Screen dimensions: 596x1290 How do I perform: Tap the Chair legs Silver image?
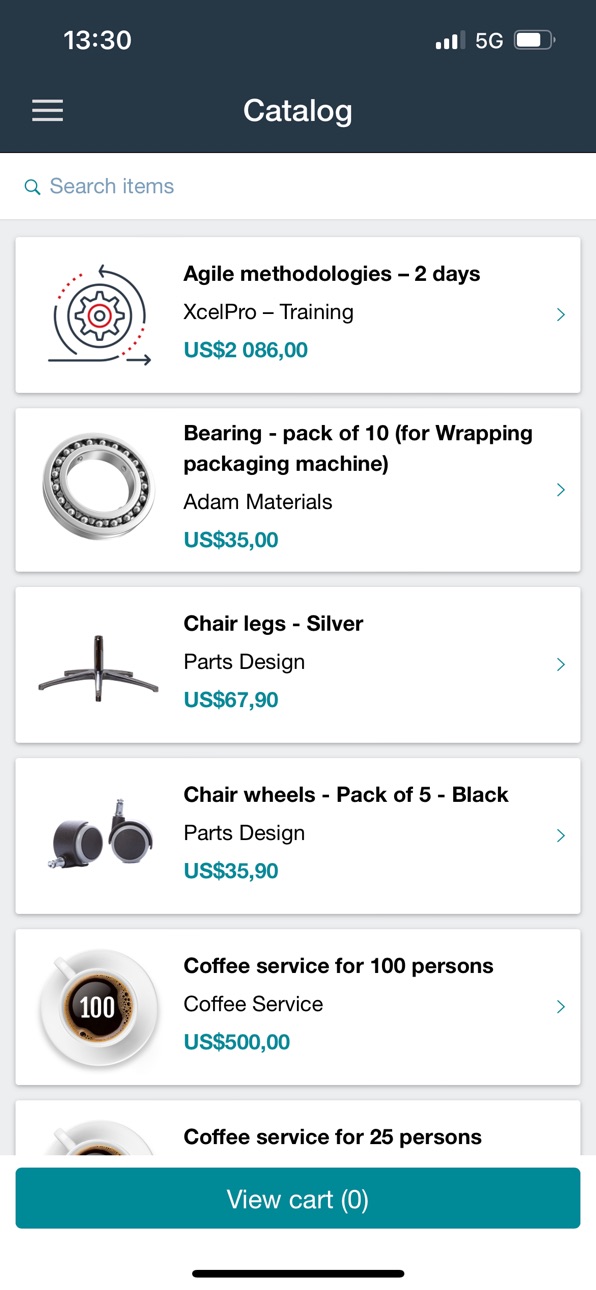(x=99, y=666)
